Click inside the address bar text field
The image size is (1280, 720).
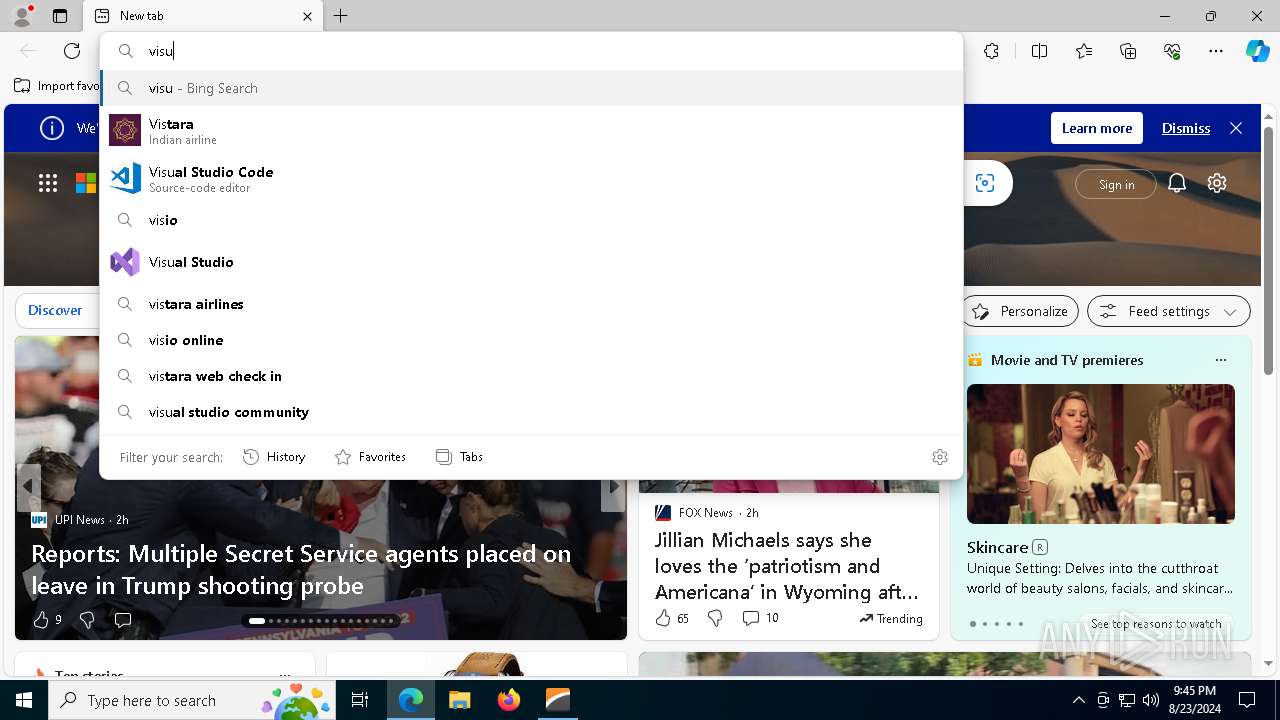click(550, 51)
